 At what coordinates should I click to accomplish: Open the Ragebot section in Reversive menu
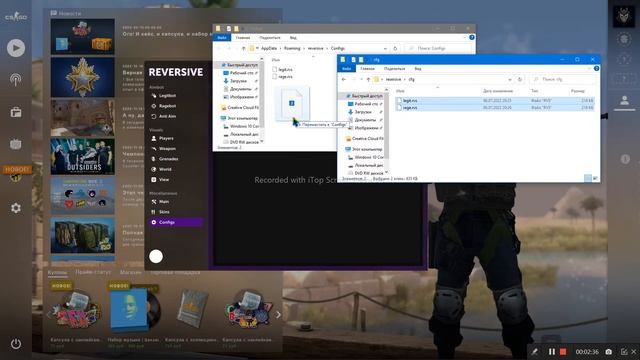(x=164, y=106)
